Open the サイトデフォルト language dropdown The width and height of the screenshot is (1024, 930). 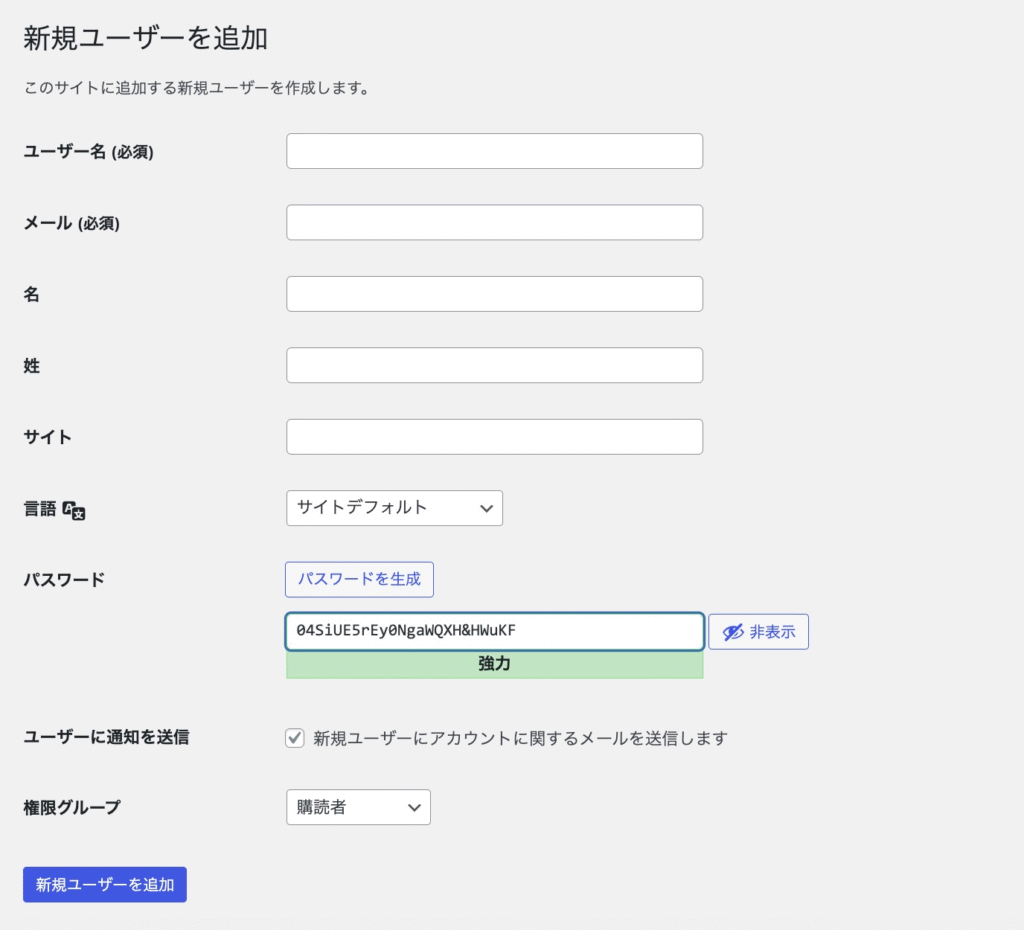[394, 508]
